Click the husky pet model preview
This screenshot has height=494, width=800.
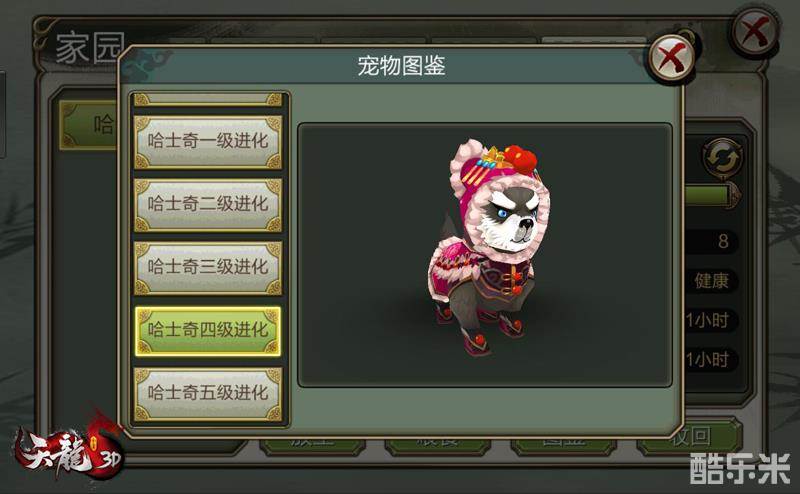click(x=488, y=248)
